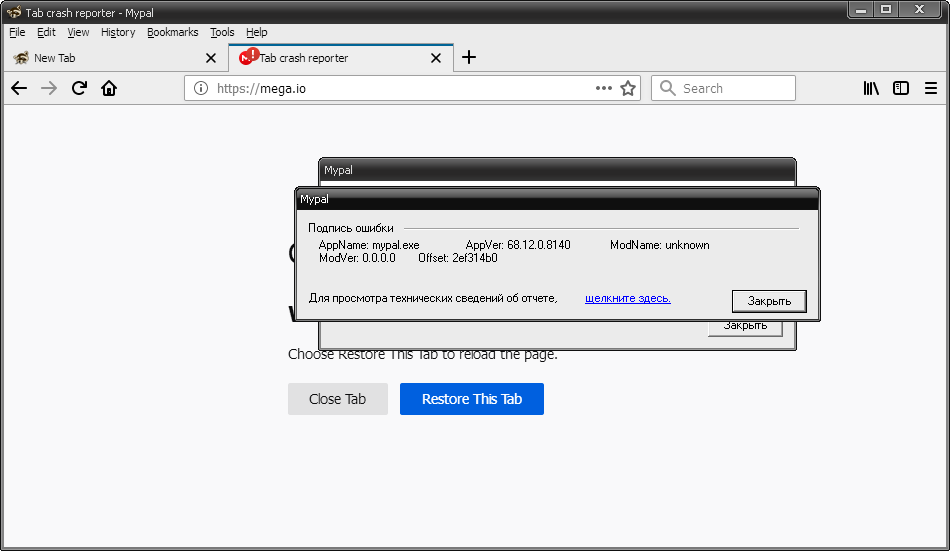Click the ModVer: 0.0.0.0 text
The image size is (950, 551).
[357, 258]
